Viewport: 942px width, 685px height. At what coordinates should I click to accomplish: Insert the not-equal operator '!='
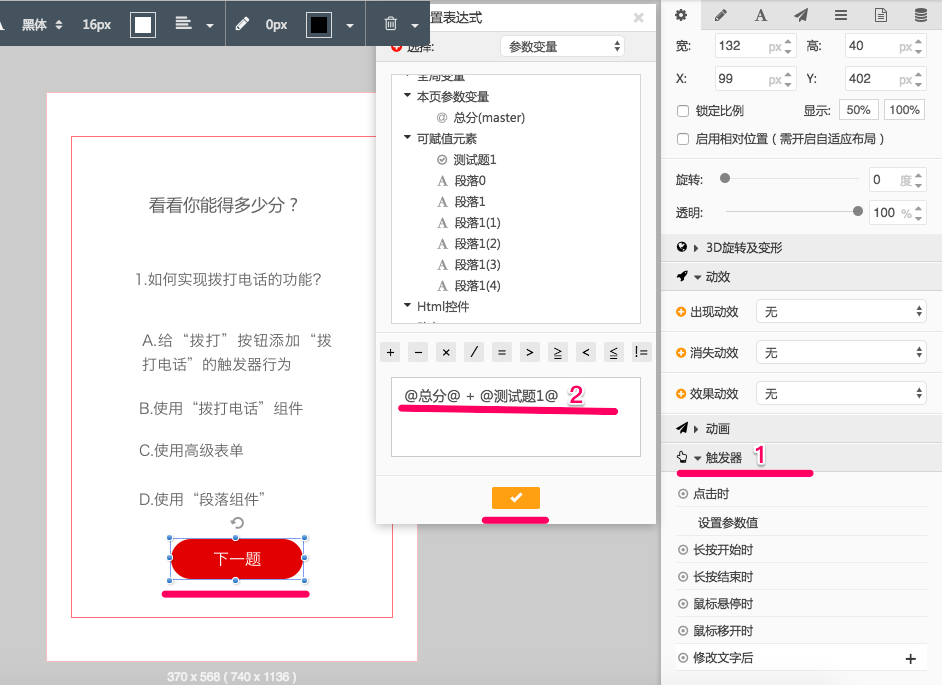[x=641, y=352]
